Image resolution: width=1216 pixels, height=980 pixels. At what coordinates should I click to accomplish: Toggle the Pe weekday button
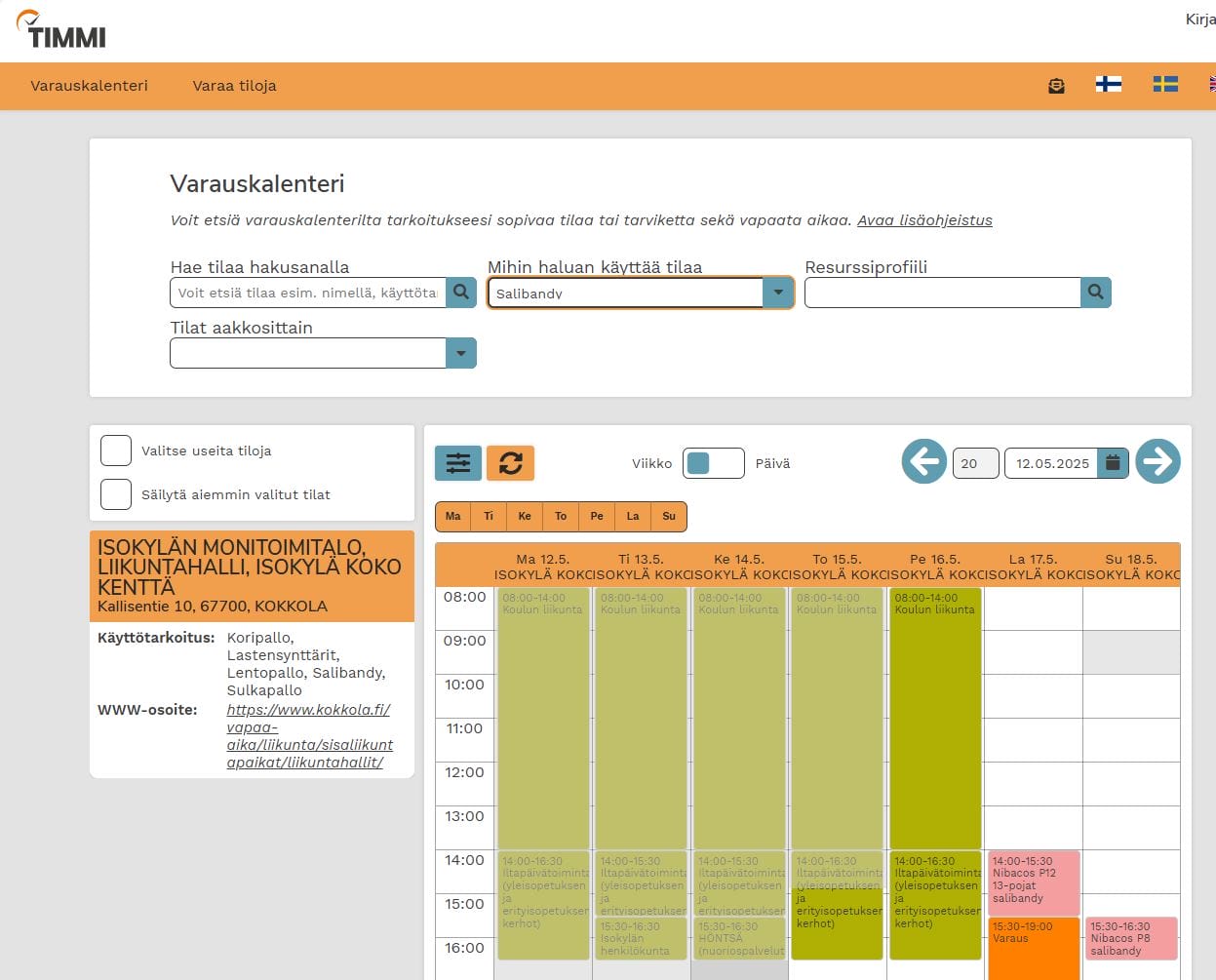click(x=597, y=517)
